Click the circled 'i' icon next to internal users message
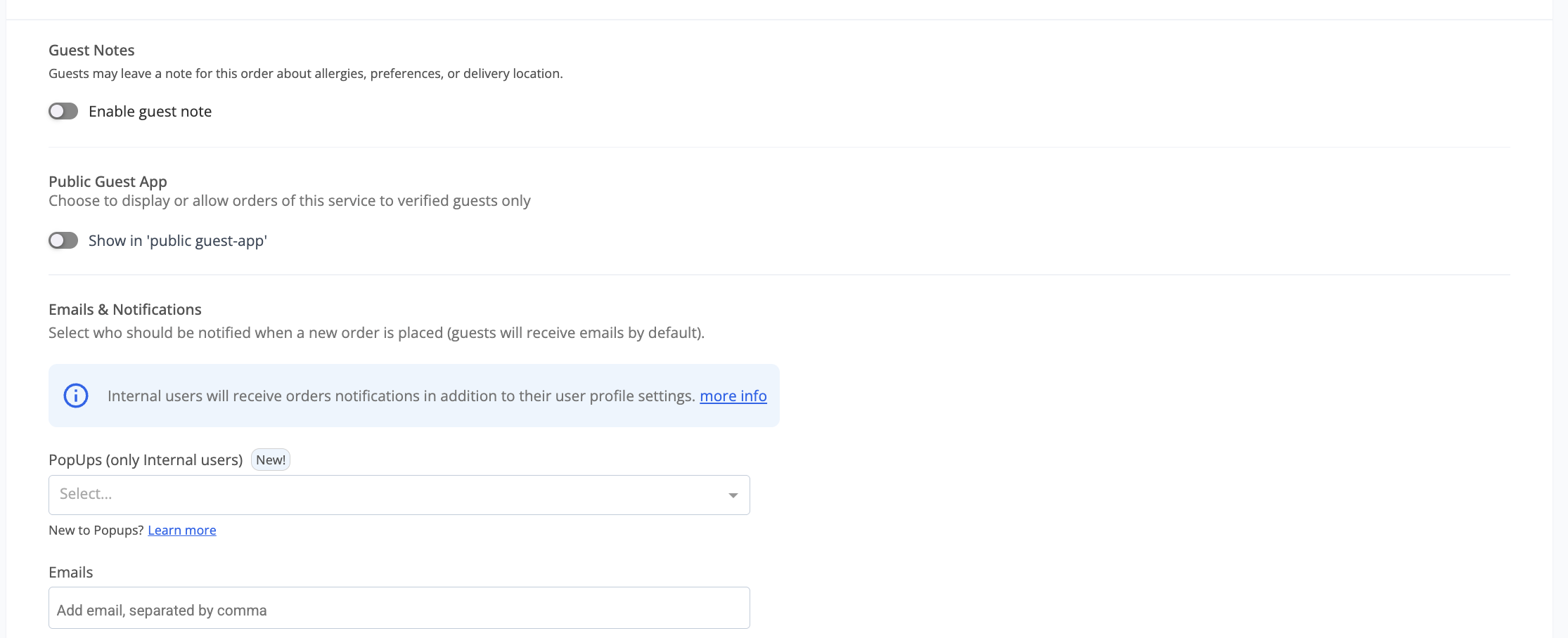Screen dimensions: 1568x638 pos(75,396)
